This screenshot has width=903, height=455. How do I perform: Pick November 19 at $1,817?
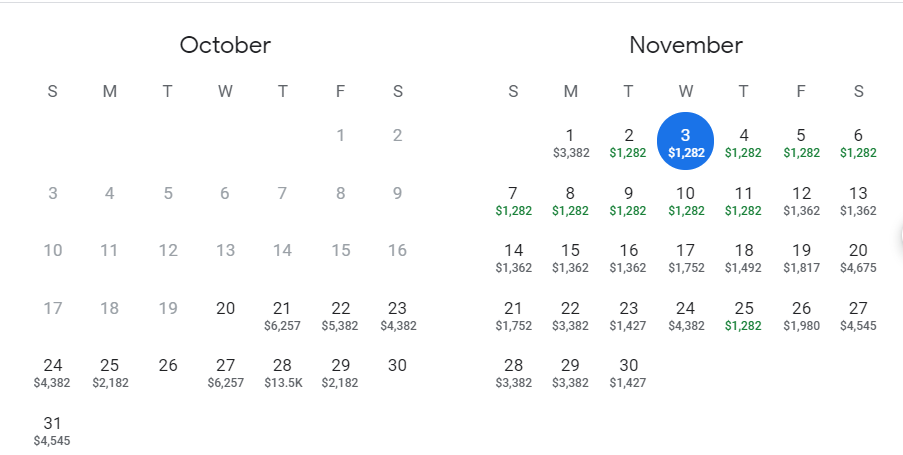pyautogui.click(x=801, y=257)
